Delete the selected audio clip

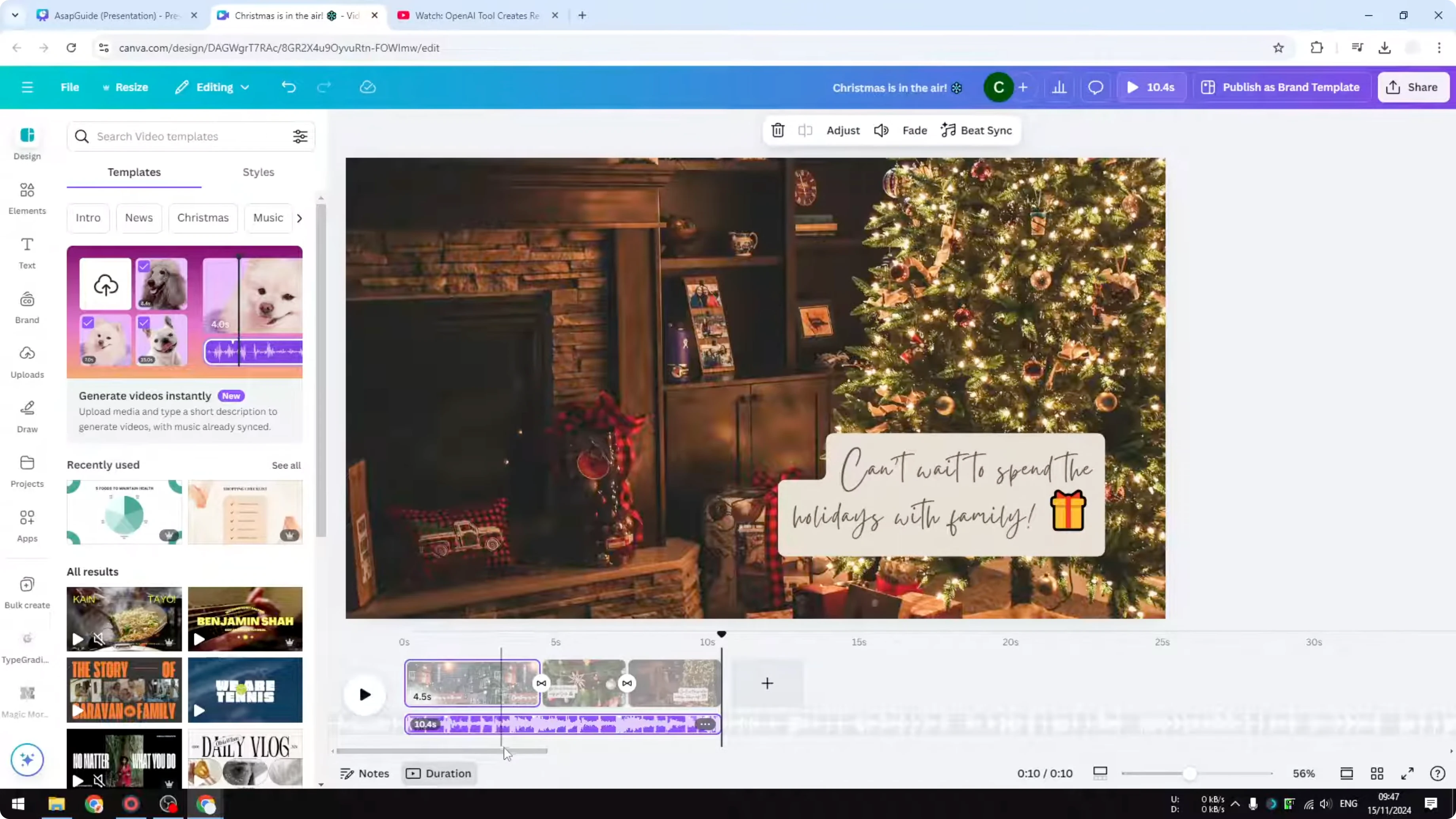(x=777, y=130)
